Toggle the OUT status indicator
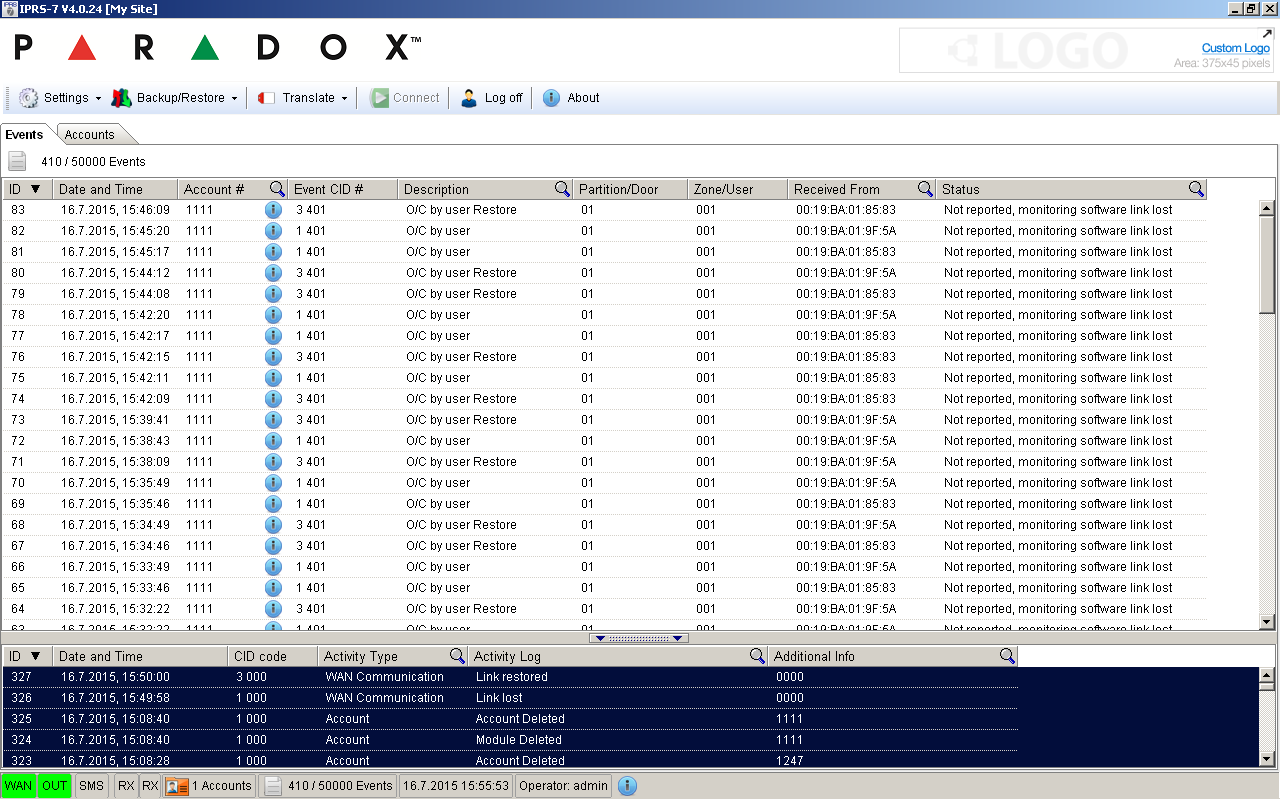Viewport: 1280px width, 800px height. tap(55, 786)
